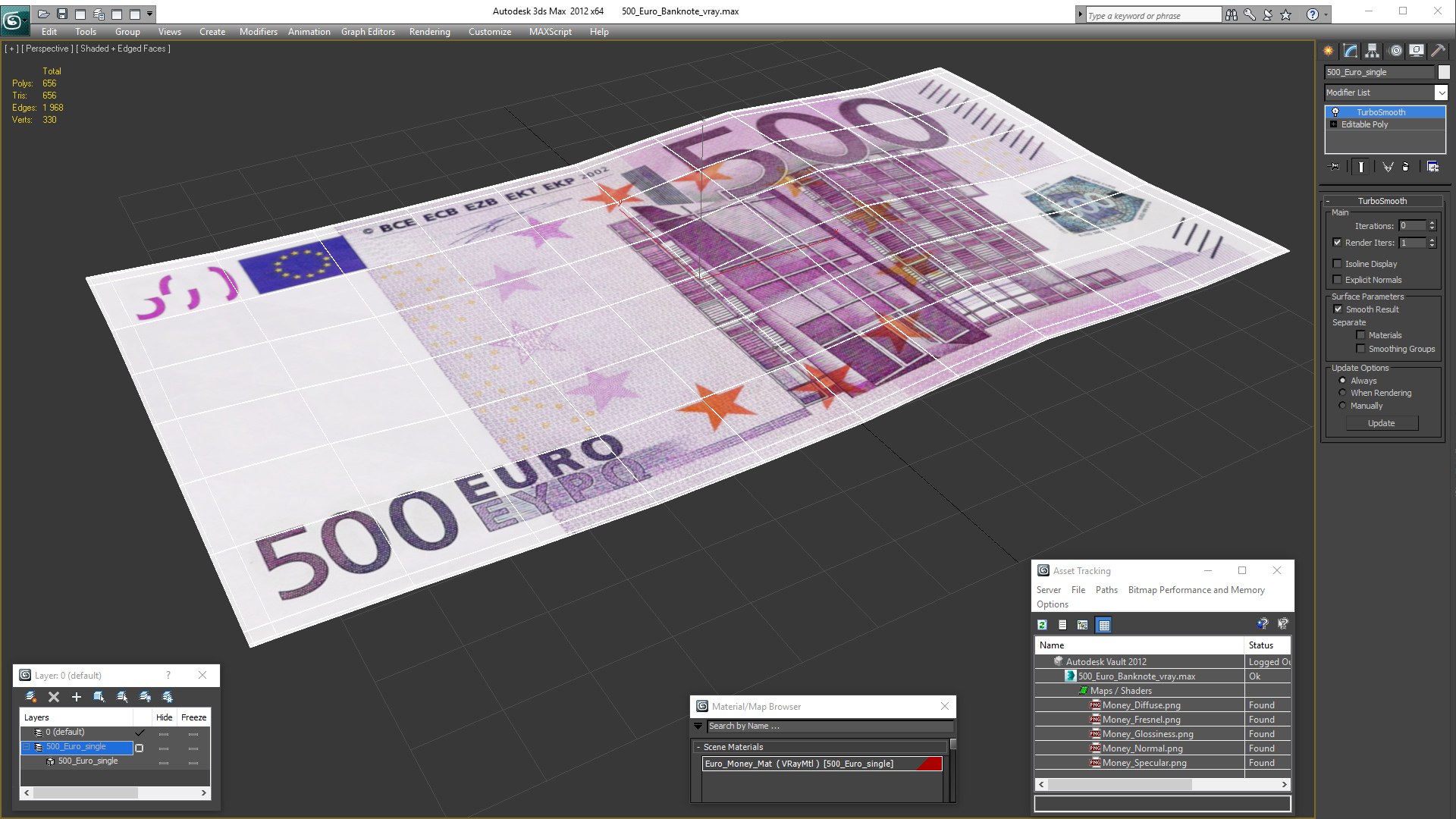Open the MAXScript menu
Screen dimensions: 1456x819
pos(550,32)
